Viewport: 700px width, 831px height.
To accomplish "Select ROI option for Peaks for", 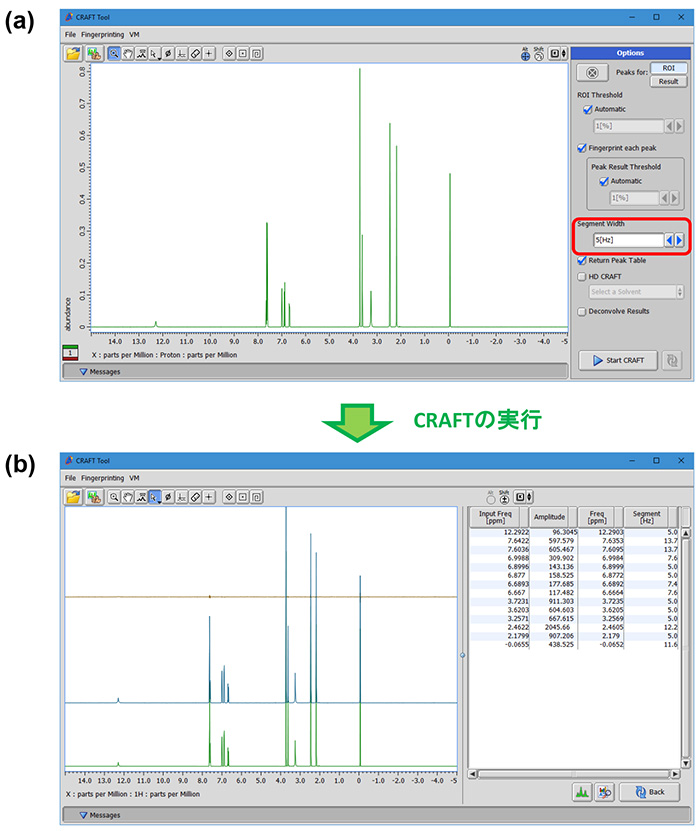I will [x=668, y=68].
